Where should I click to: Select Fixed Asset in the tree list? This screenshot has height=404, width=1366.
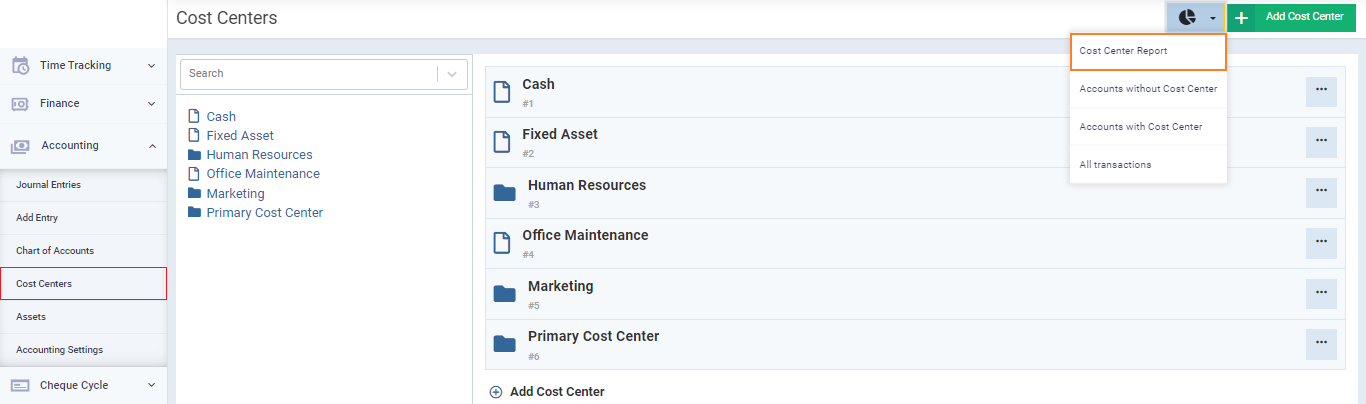(240, 136)
